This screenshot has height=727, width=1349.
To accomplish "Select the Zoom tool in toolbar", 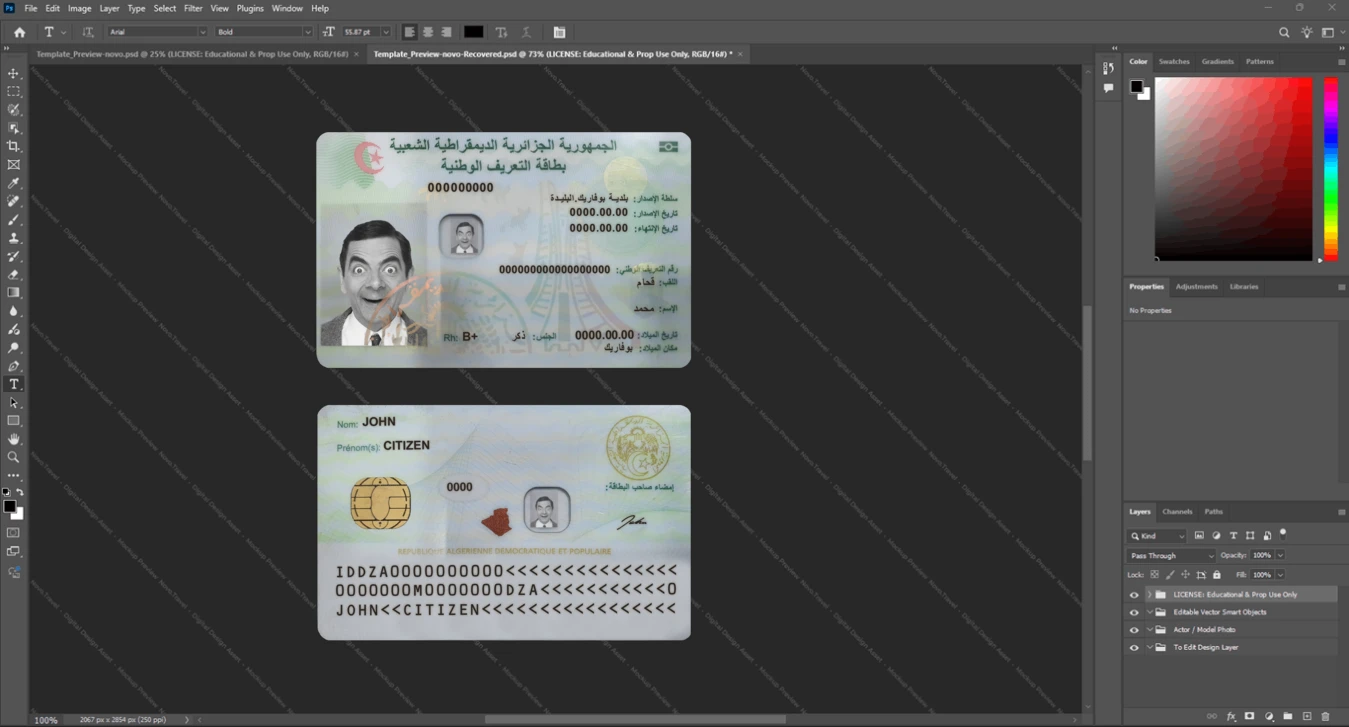I will [x=14, y=457].
